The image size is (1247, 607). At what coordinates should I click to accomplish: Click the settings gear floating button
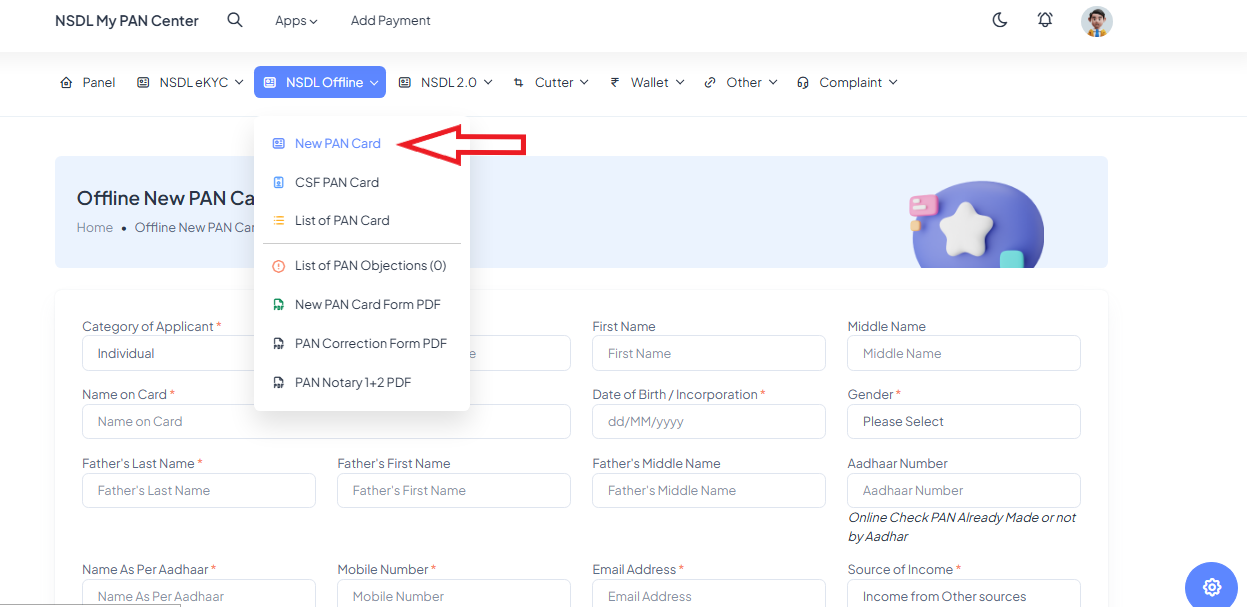click(1212, 587)
